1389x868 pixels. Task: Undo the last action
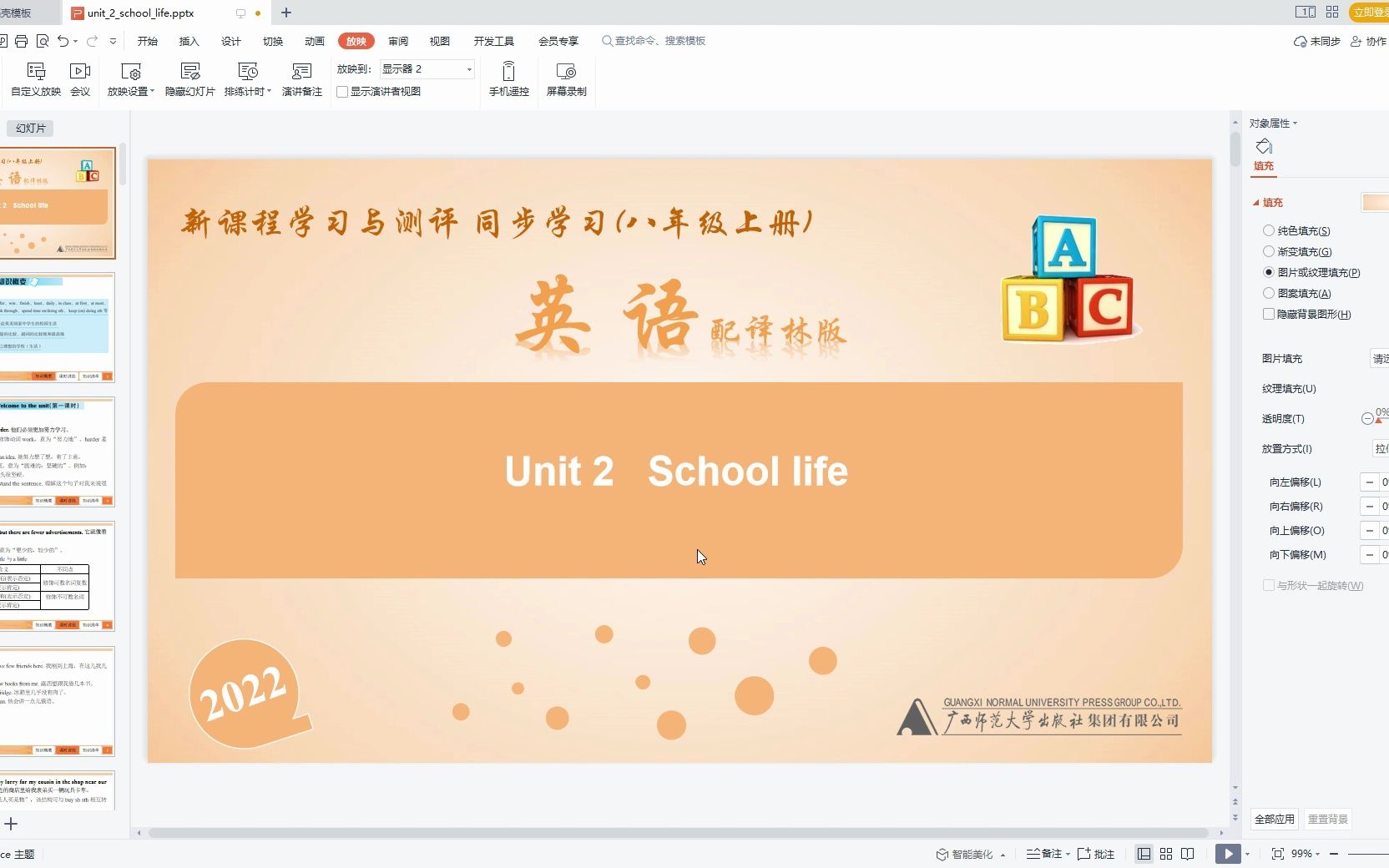[x=63, y=41]
